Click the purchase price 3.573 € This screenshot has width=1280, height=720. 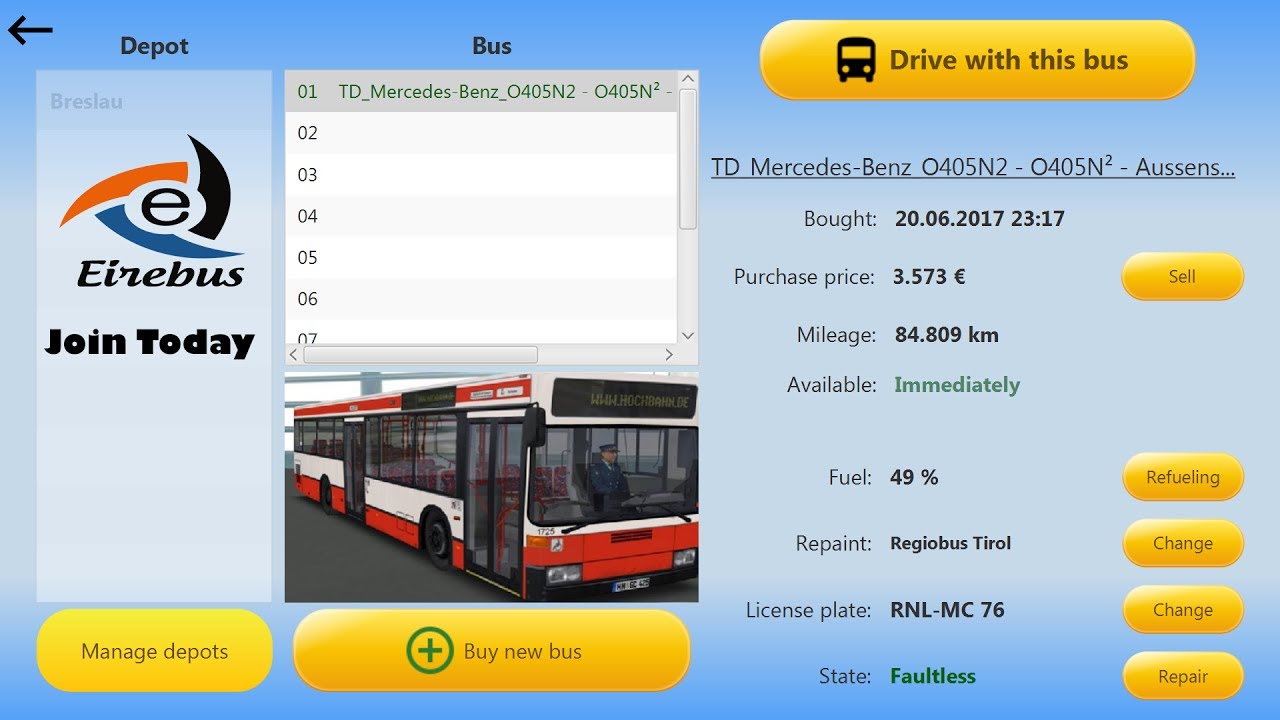tap(929, 276)
